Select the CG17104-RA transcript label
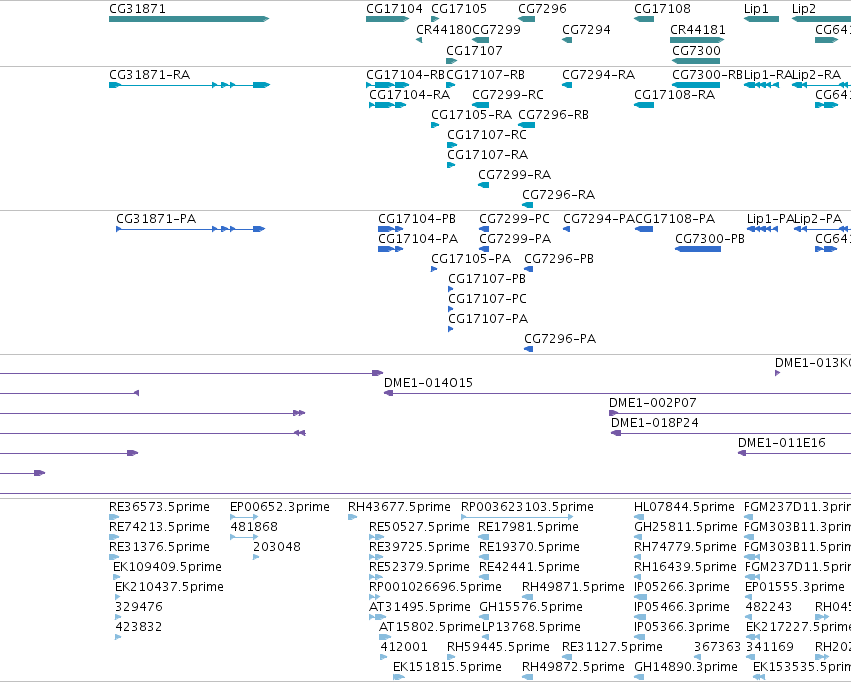 [409, 94]
